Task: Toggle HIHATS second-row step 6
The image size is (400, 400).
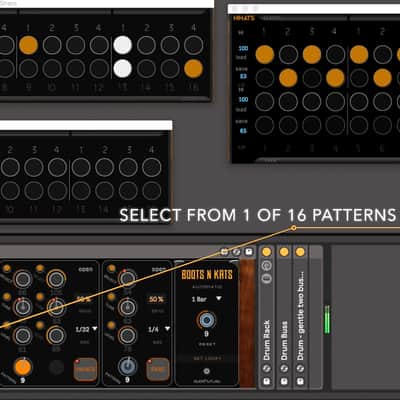Action: (382, 78)
